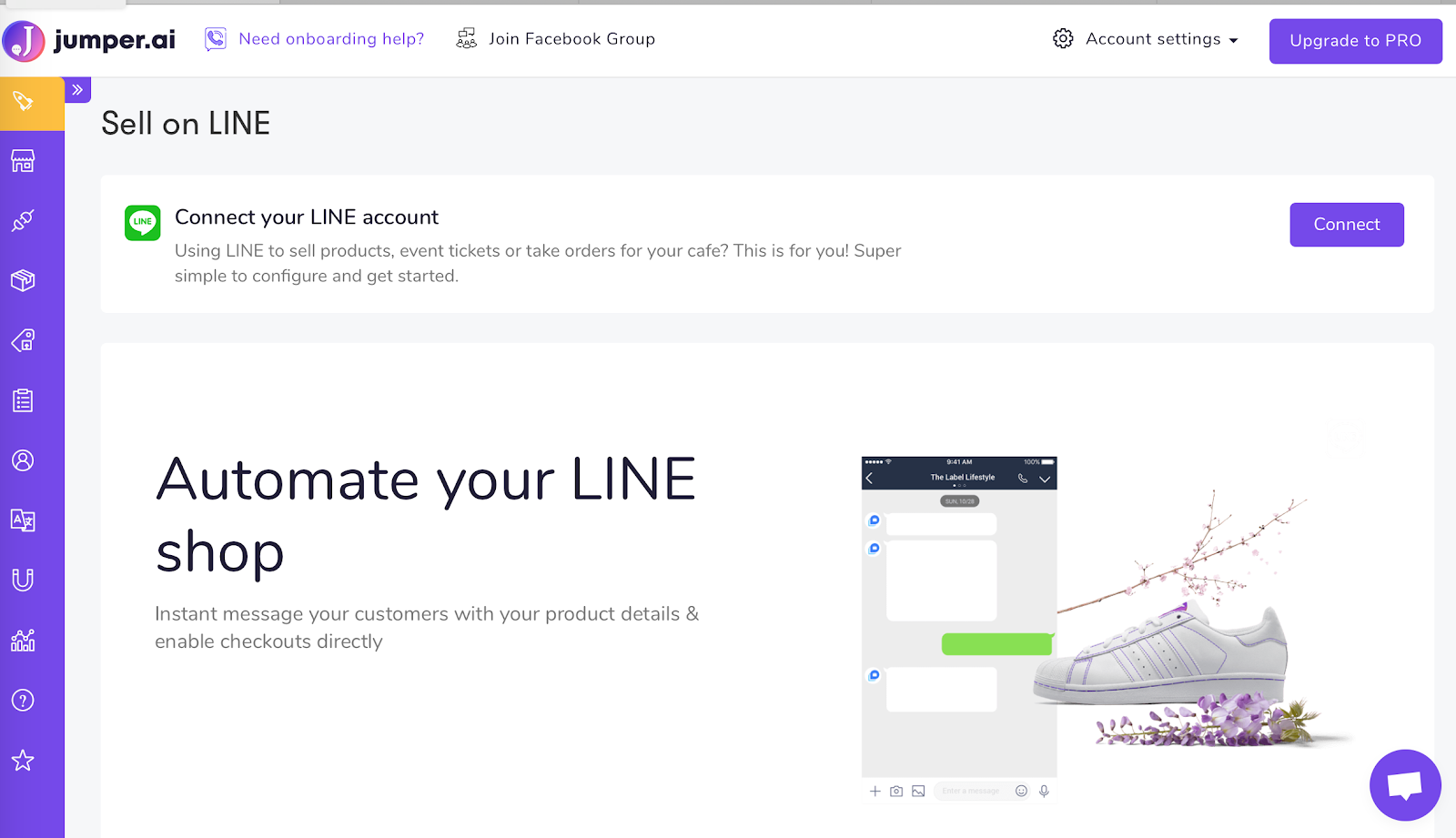Open the storefront sidebar icon
1456x838 pixels.
tap(23, 161)
